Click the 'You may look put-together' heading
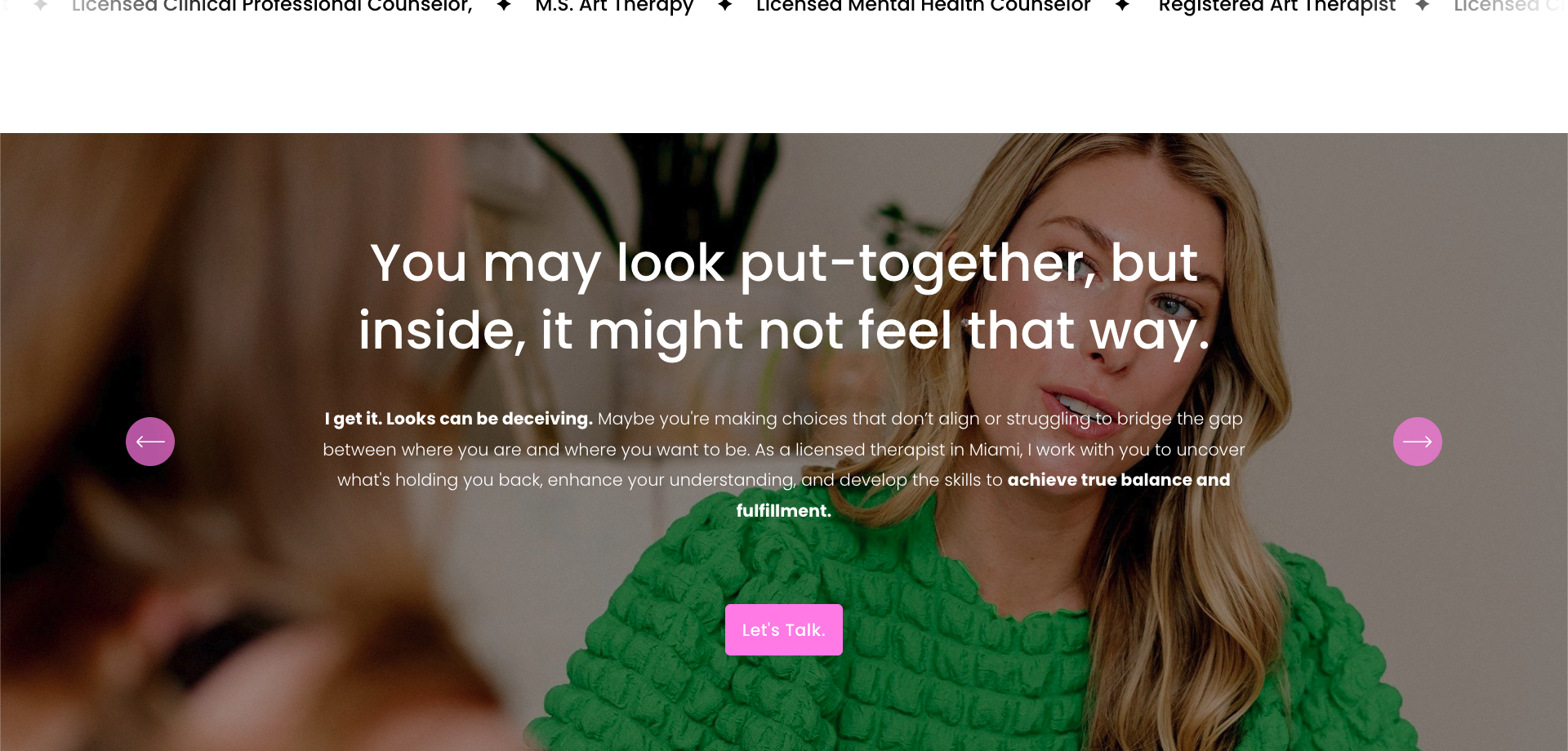1568x751 pixels. pos(784,297)
